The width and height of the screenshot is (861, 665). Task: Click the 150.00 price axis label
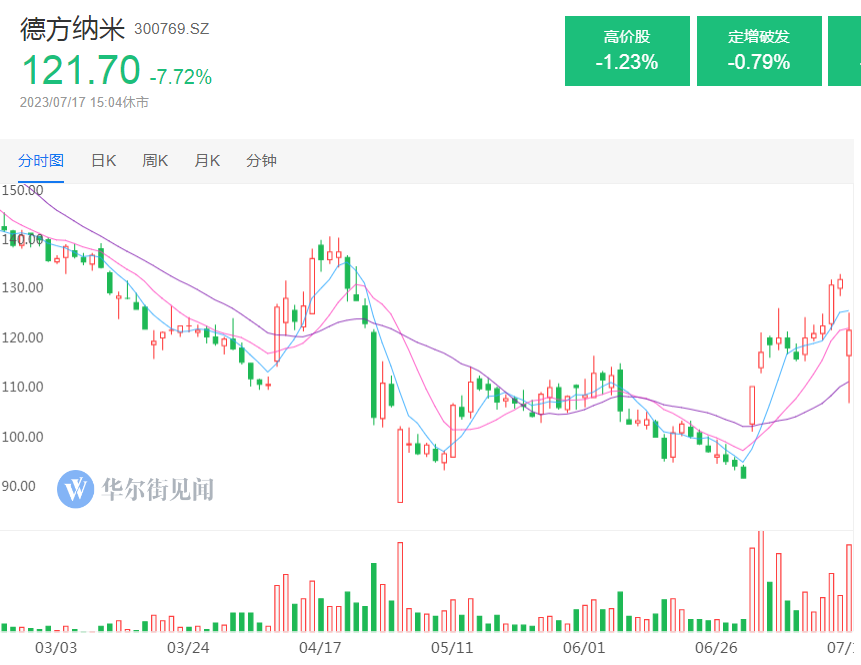pos(22,190)
